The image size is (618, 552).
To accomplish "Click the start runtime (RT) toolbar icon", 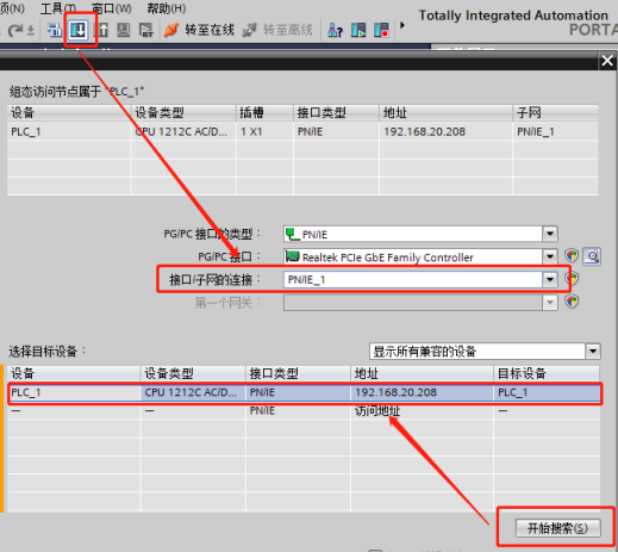I will [x=146, y=30].
